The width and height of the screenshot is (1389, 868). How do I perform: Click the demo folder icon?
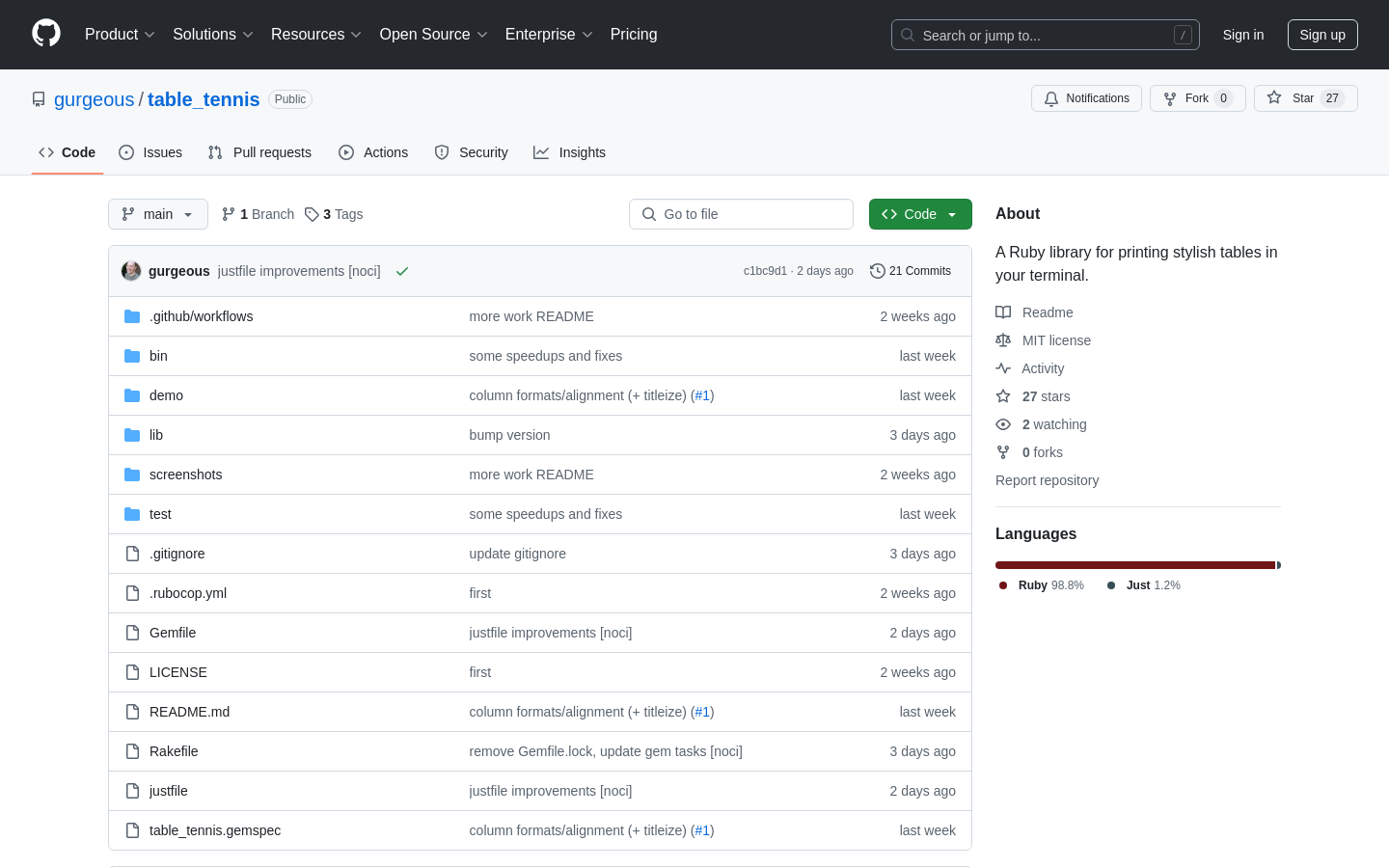[132, 395]
